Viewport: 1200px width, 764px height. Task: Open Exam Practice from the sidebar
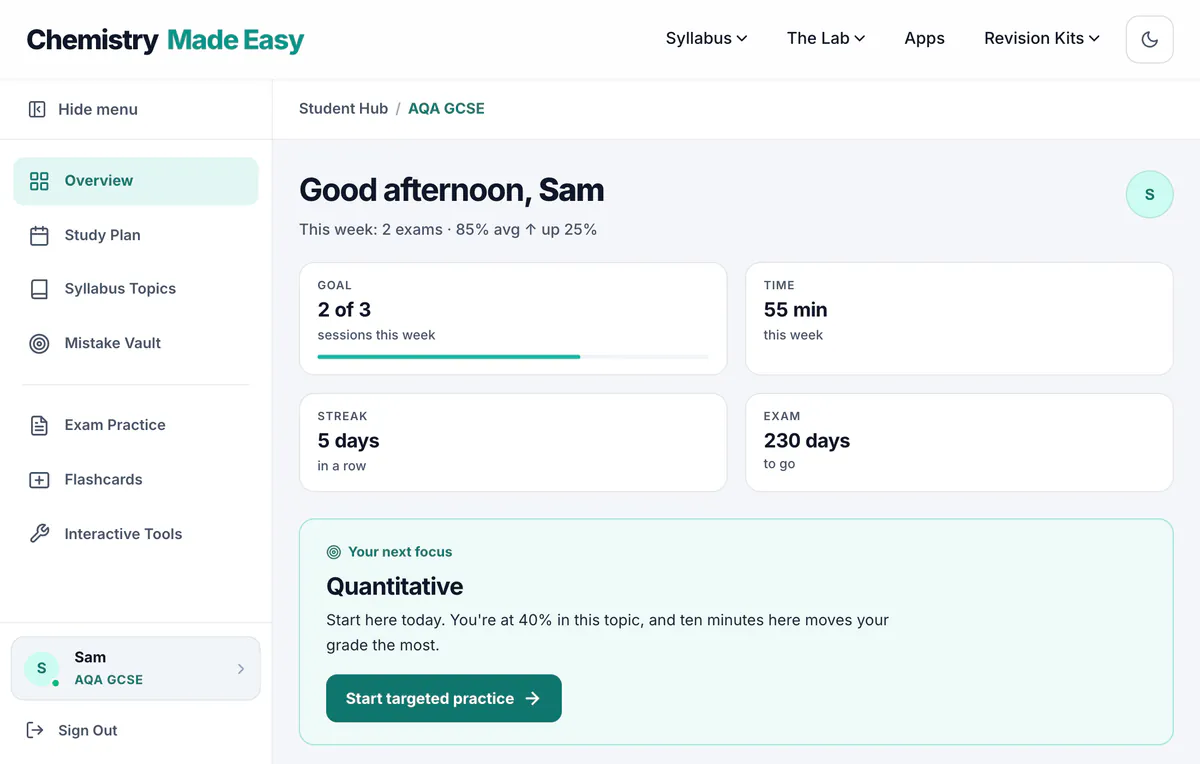(136, 425)
